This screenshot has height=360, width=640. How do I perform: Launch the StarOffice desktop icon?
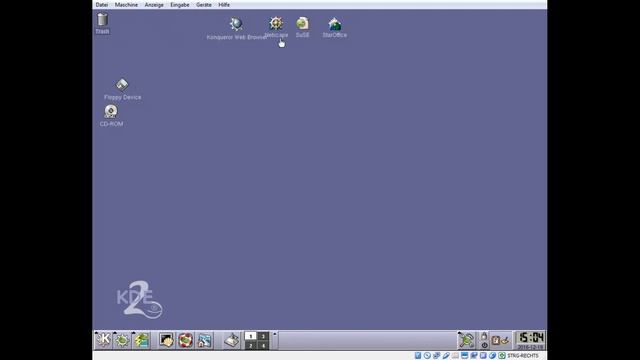click(x=335, y=28)
